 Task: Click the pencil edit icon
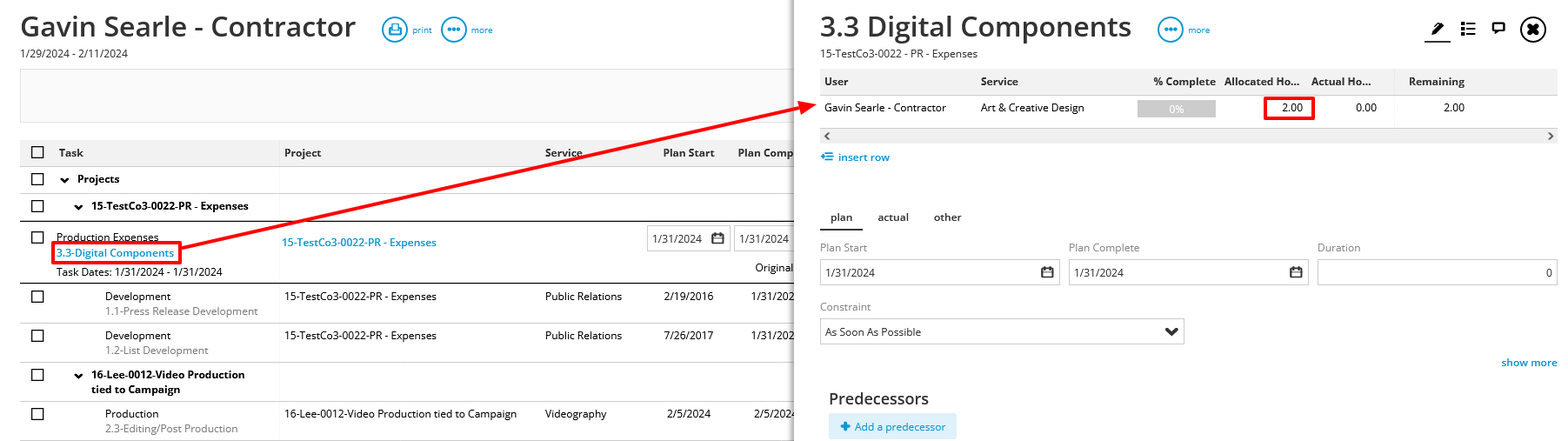coord(1438,30)
